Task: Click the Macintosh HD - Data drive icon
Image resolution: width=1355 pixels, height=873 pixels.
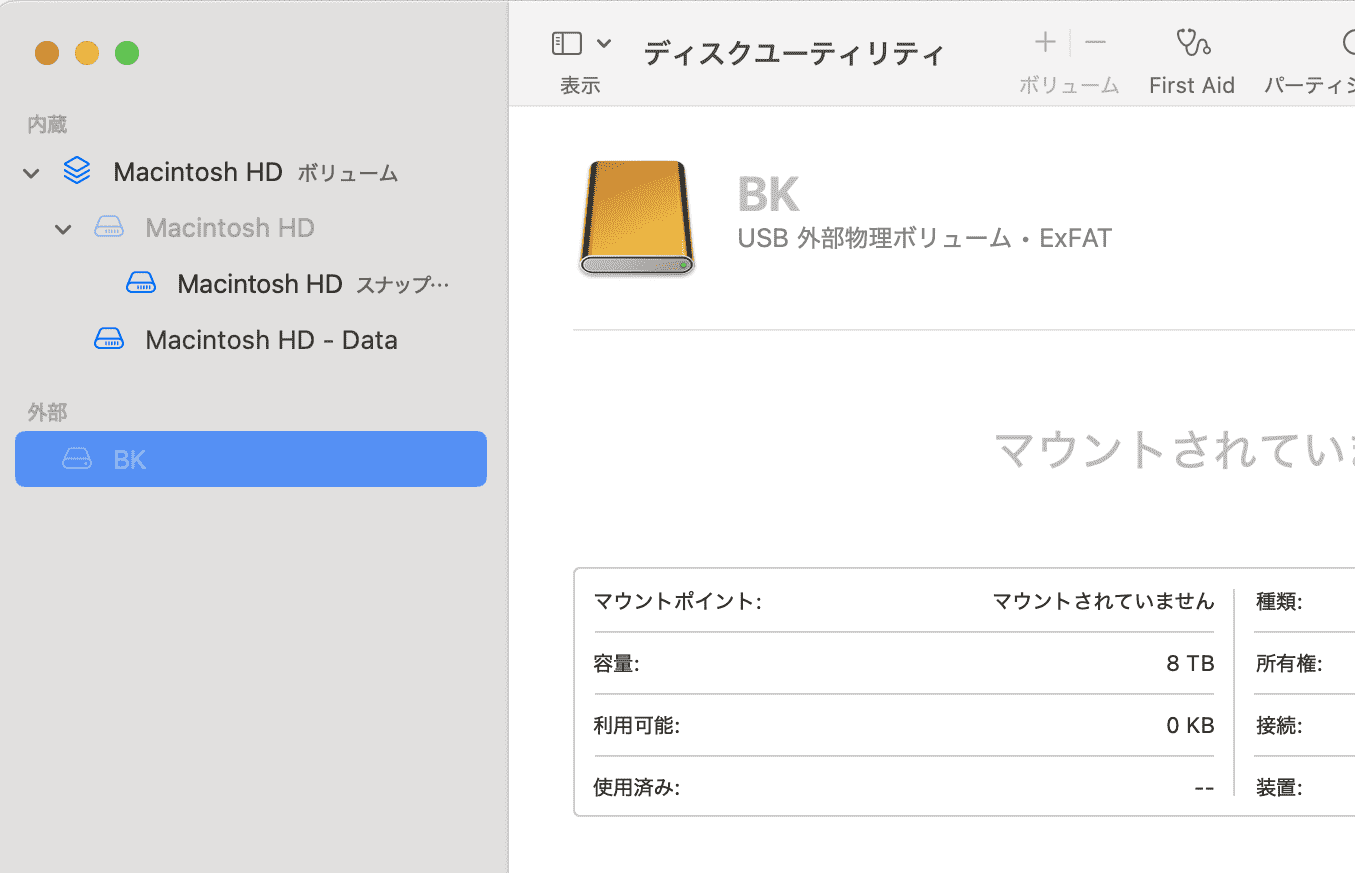Action: [x=109, y=340]
